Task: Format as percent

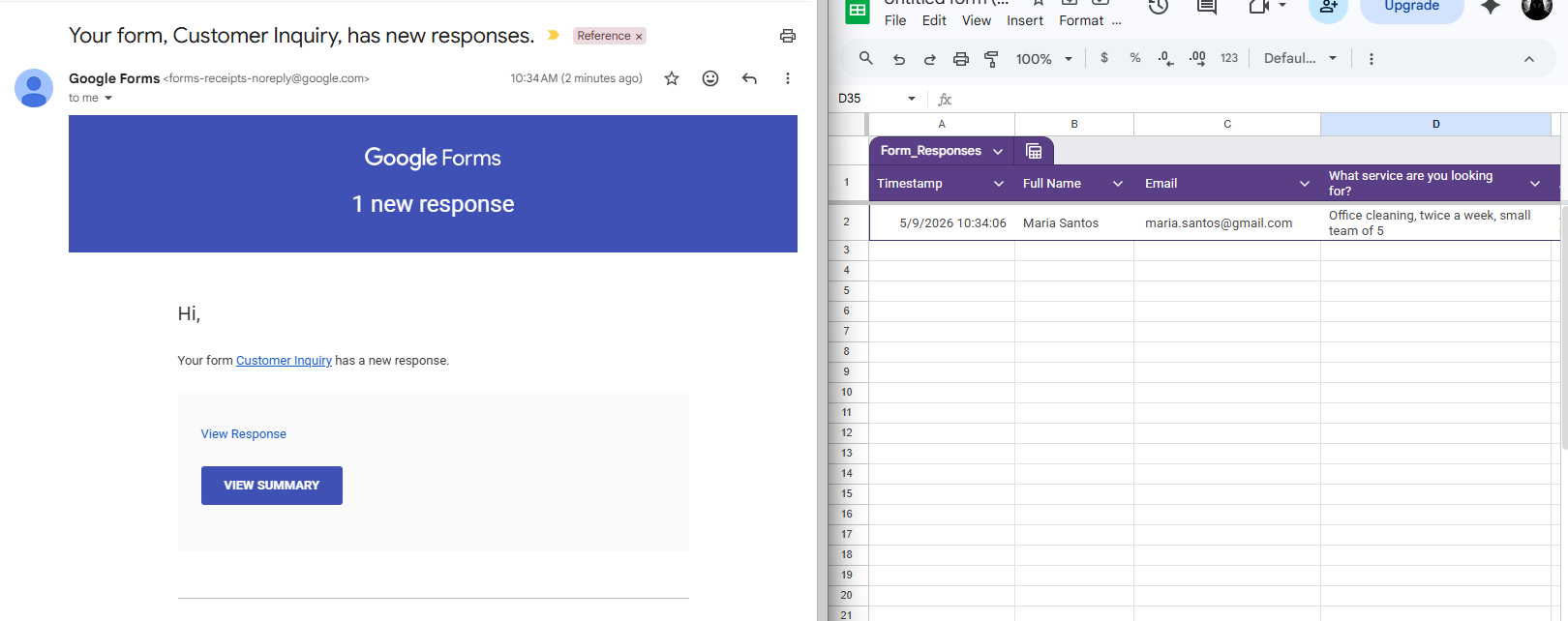Action: (1135, 58)
